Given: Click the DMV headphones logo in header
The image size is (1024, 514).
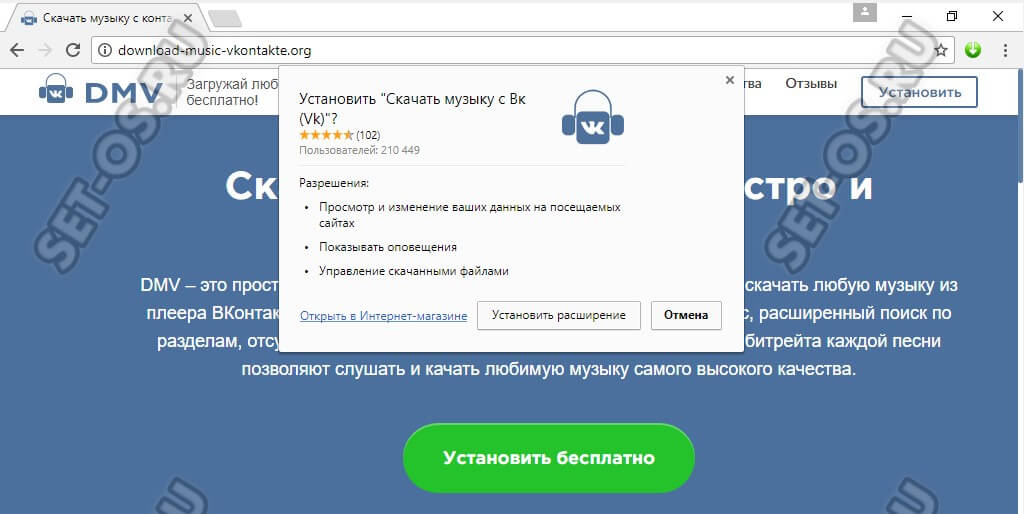Looking at the screenshot, I should pos(56,91).
